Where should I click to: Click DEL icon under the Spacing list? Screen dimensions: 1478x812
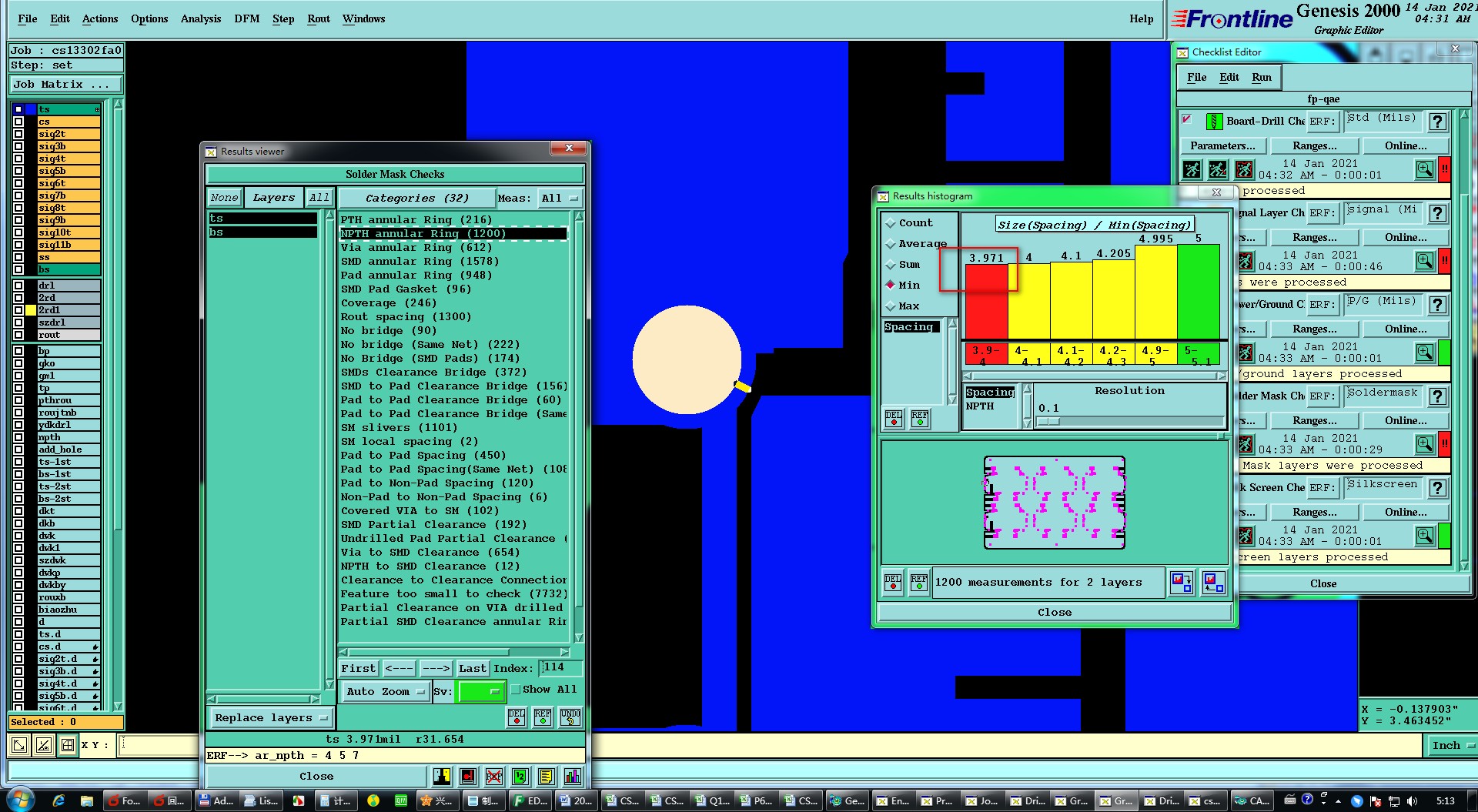(x=894, y=418)
